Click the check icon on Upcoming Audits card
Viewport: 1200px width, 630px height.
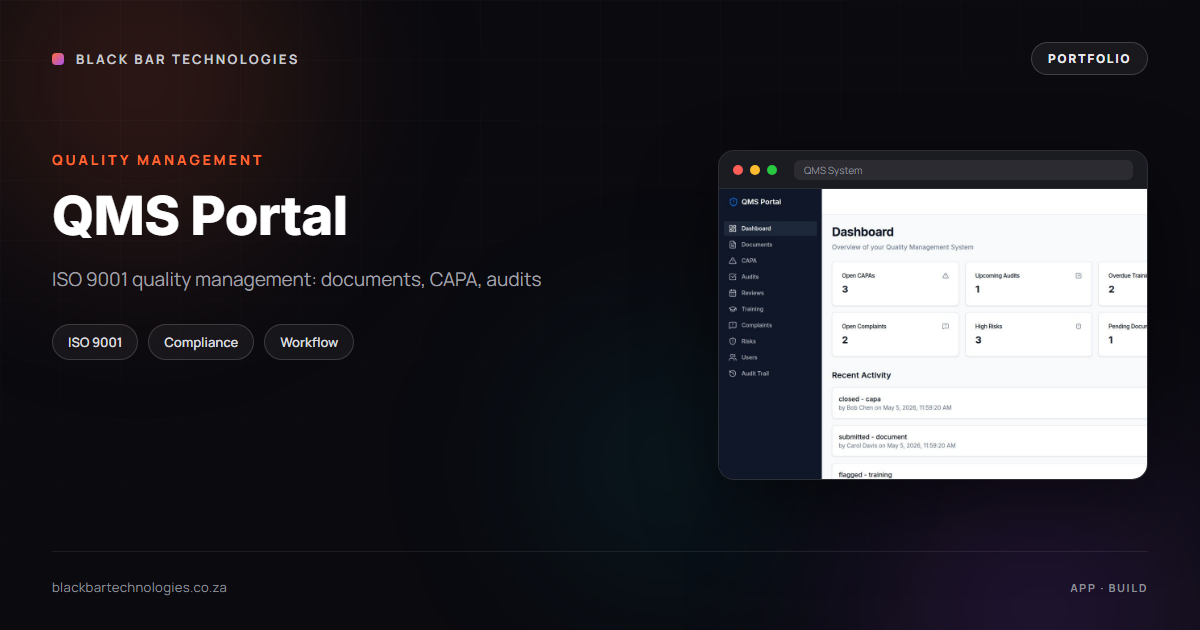click(1078, 275)
